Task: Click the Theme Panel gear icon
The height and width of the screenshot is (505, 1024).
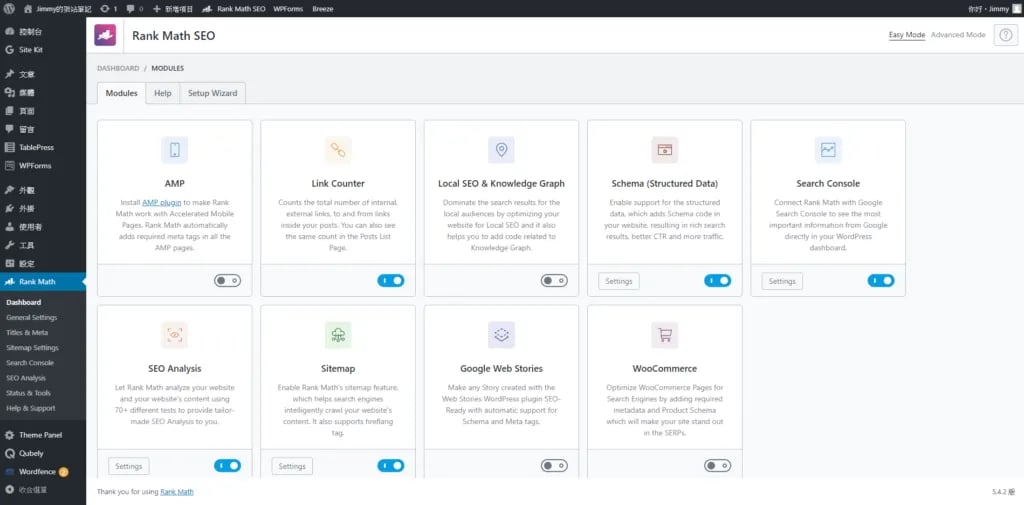Action: pyautogui.click(x=9, y=435)
